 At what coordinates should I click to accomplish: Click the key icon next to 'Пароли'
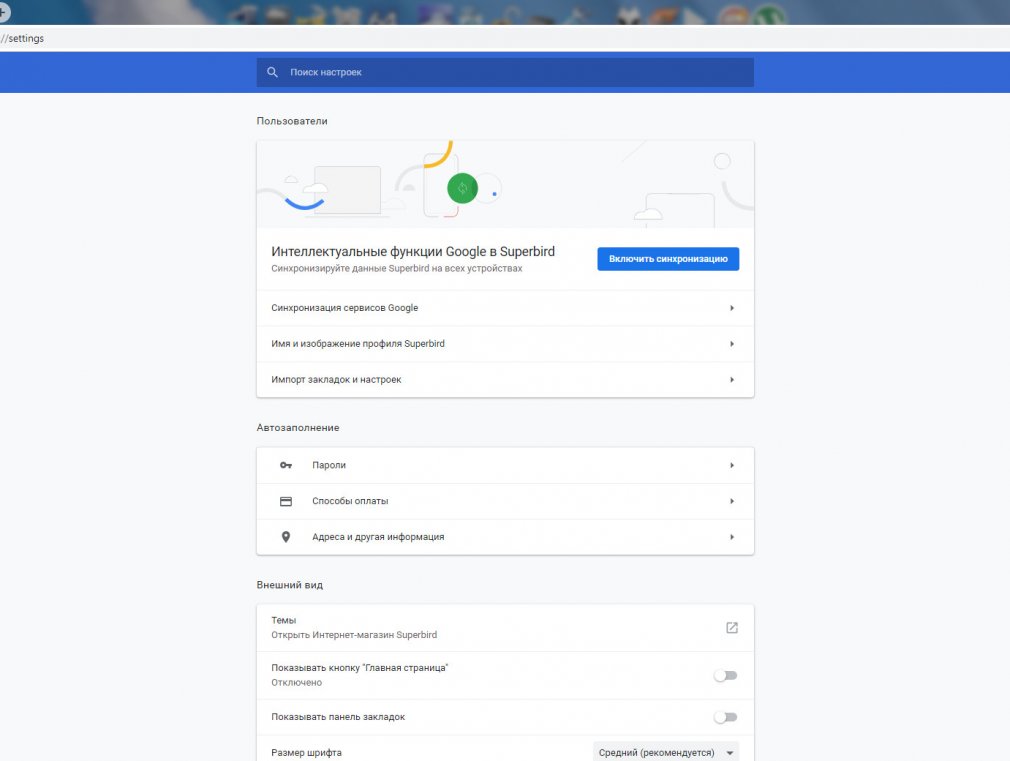pos(286,465)
